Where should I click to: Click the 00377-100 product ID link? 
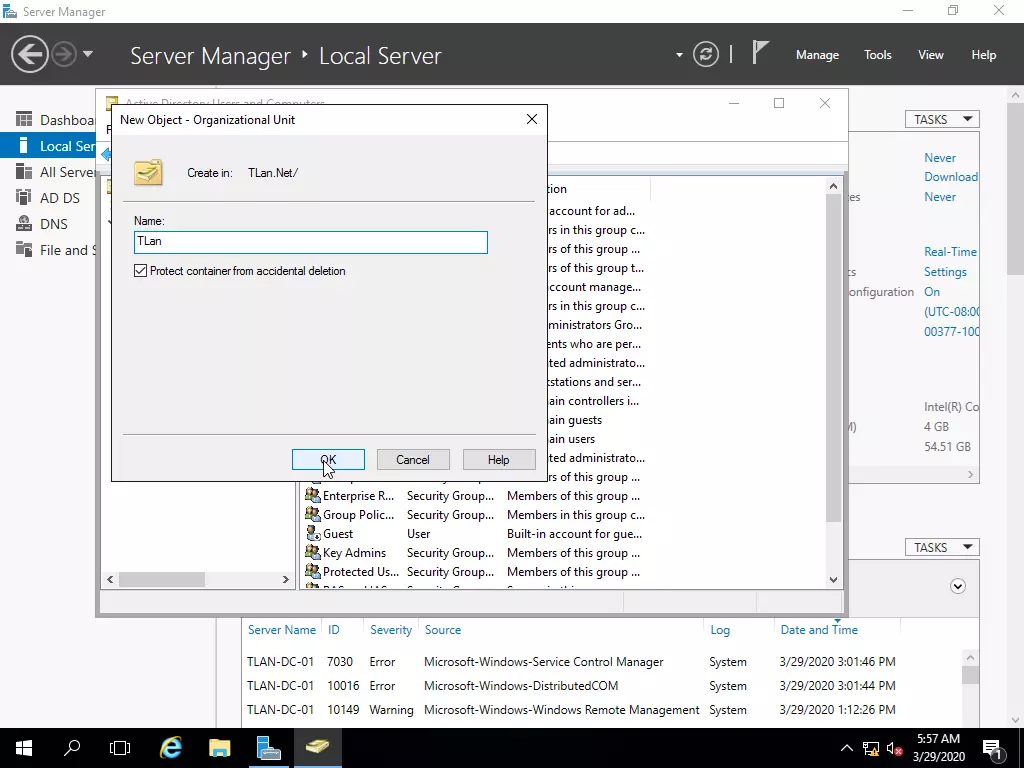pos(952,332)
